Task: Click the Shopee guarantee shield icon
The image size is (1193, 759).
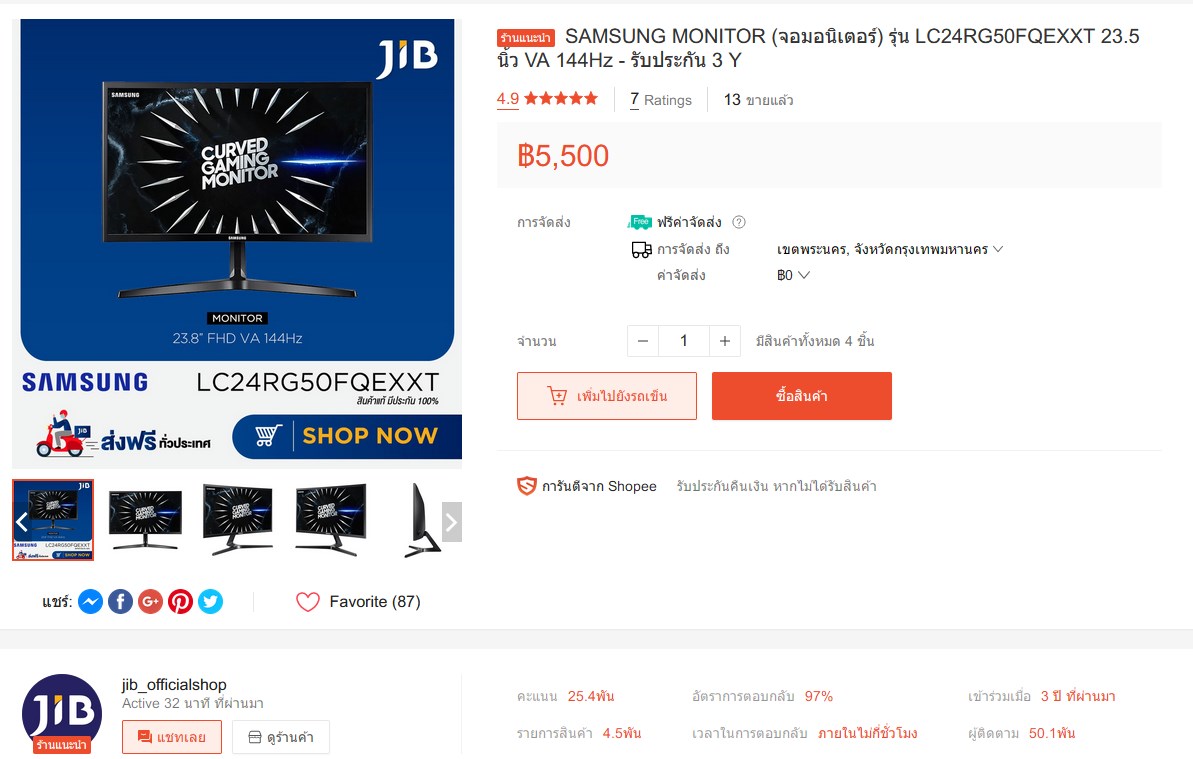Action: (527, 486)
